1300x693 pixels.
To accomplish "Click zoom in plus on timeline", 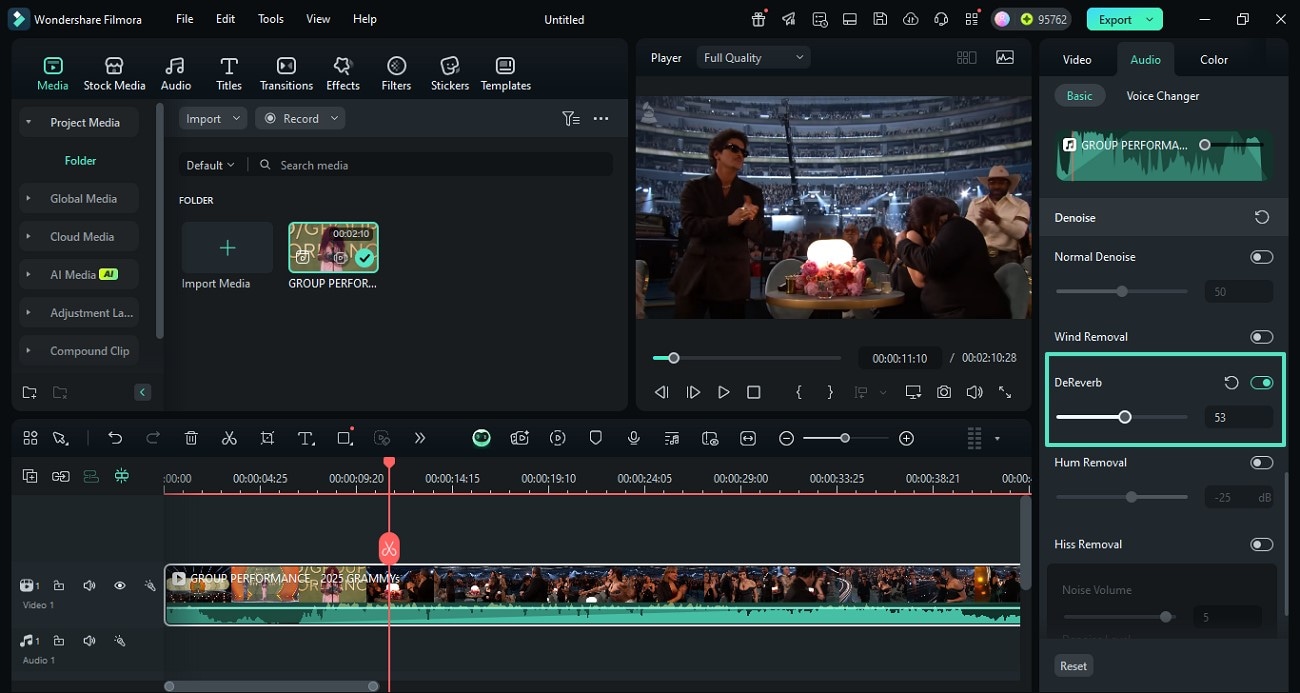I will tap(906, 438).
